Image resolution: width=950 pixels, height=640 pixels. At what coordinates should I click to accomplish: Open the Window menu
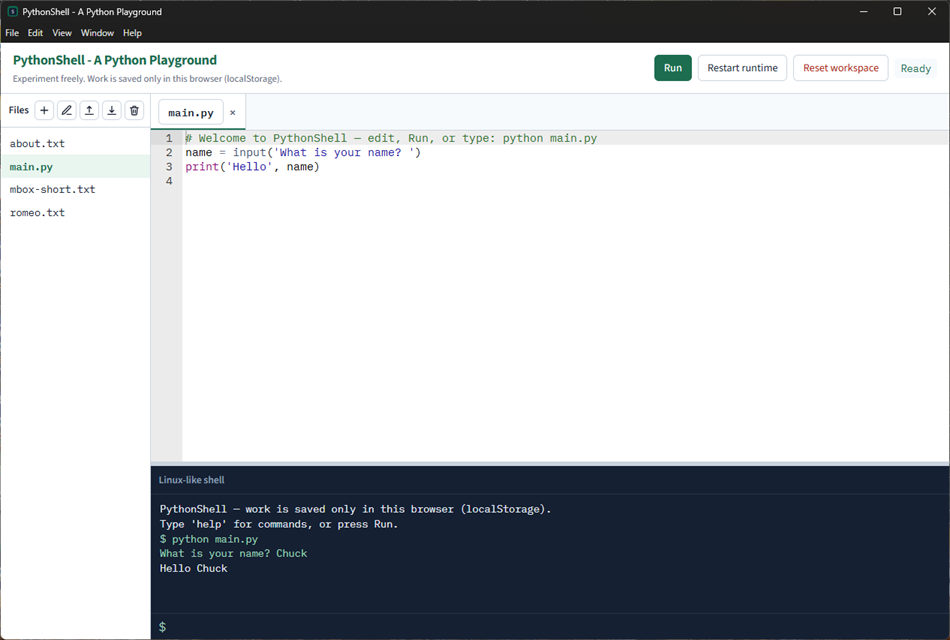point(98,33)
